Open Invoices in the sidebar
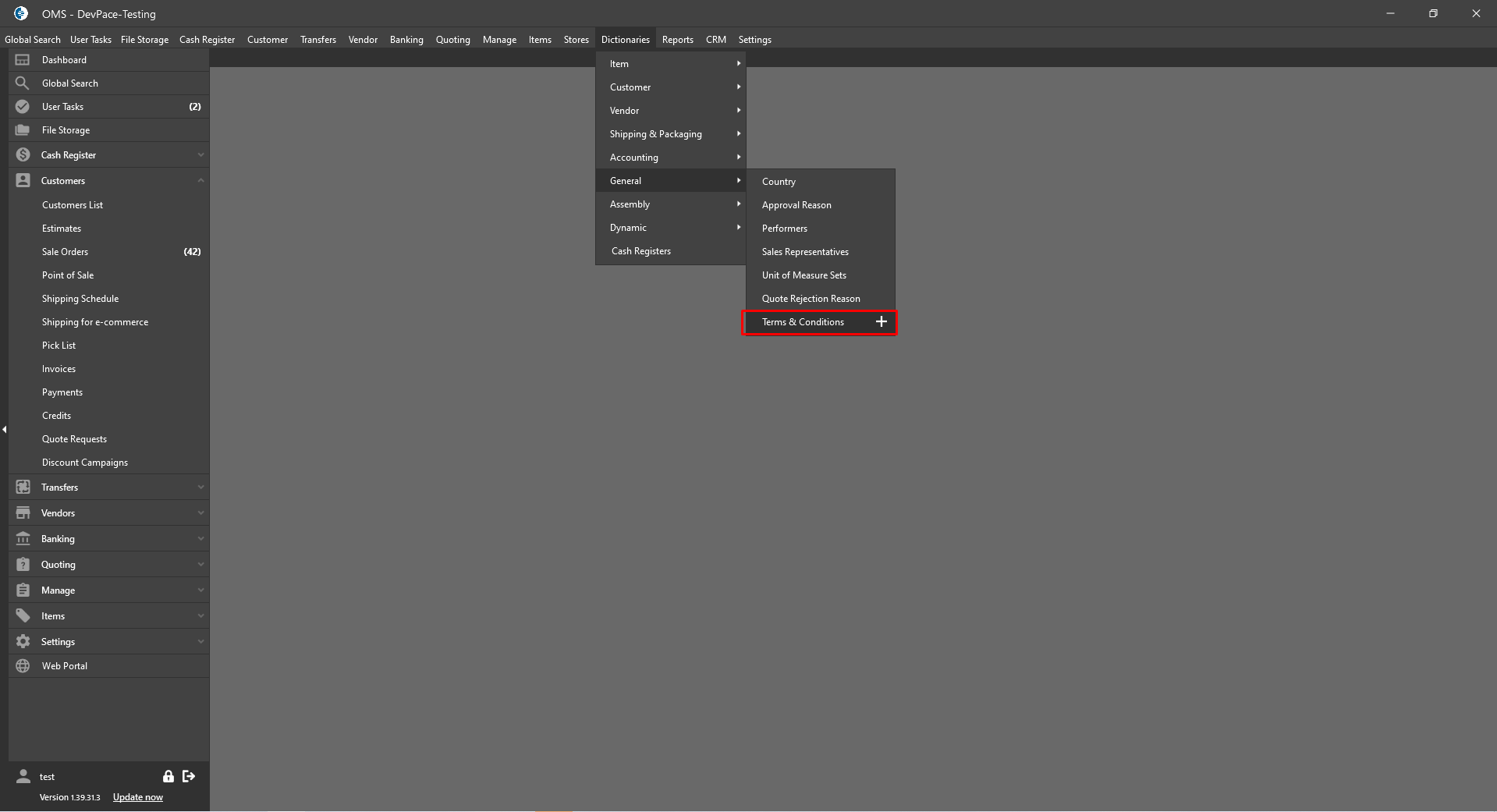1497x812 pixels. (108, 369)
